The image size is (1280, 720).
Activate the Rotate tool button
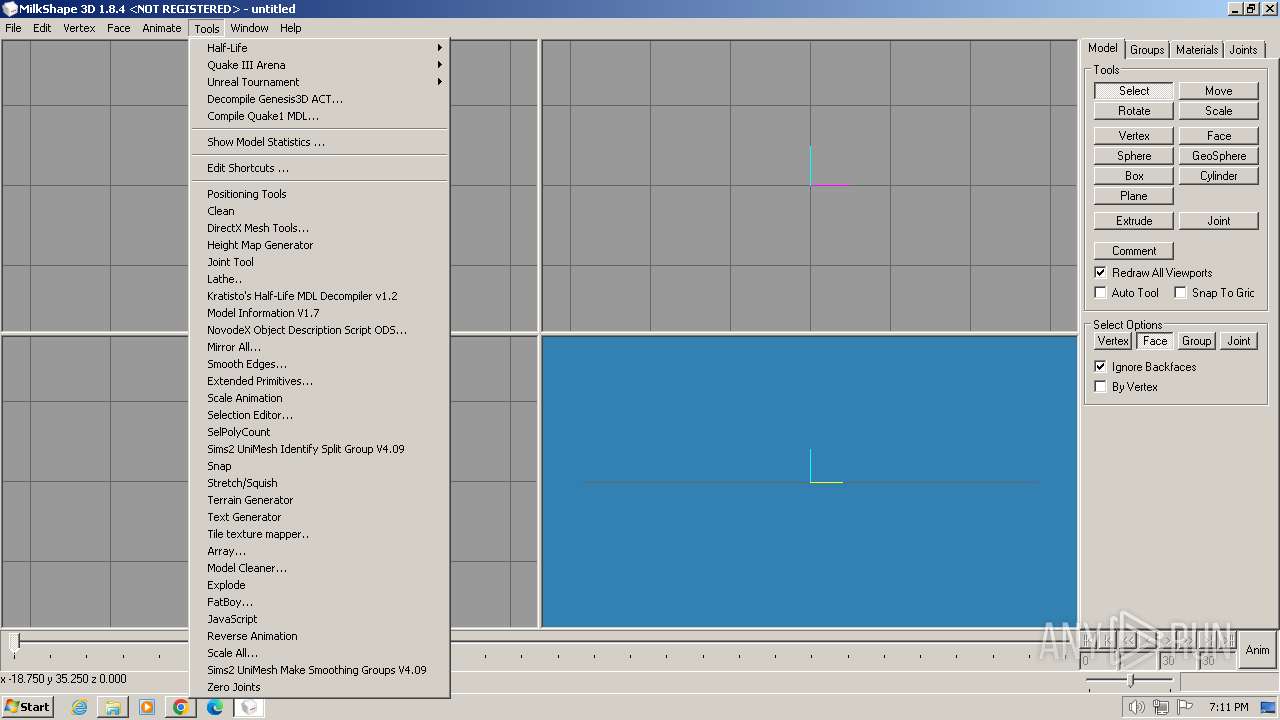pyautogui.click(x=1134, y=111)
